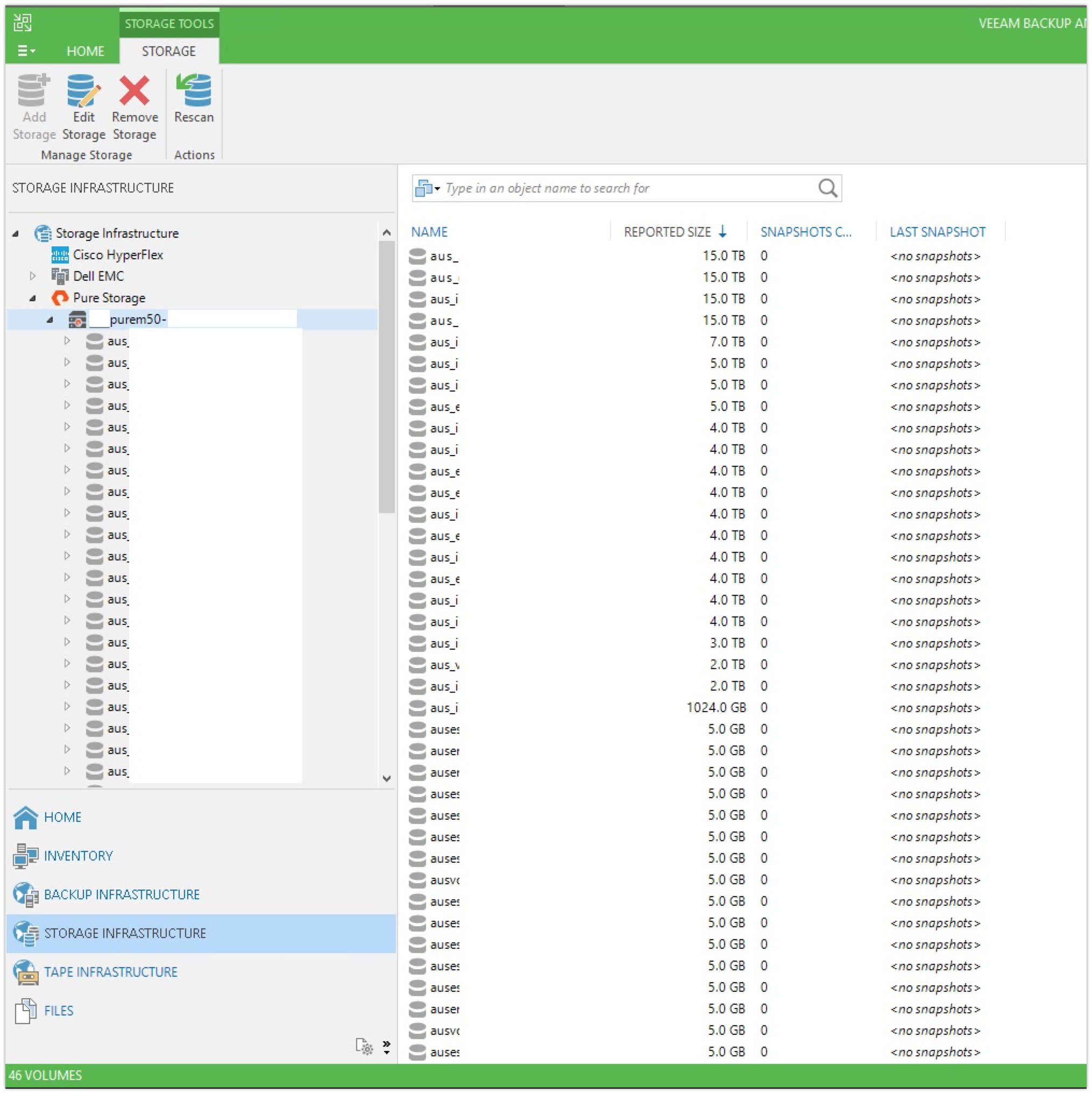The width and height of the screenshot is (1092, 1094).
Task: Collapse the Pure Storage tree node
Action: pos(33,298)
